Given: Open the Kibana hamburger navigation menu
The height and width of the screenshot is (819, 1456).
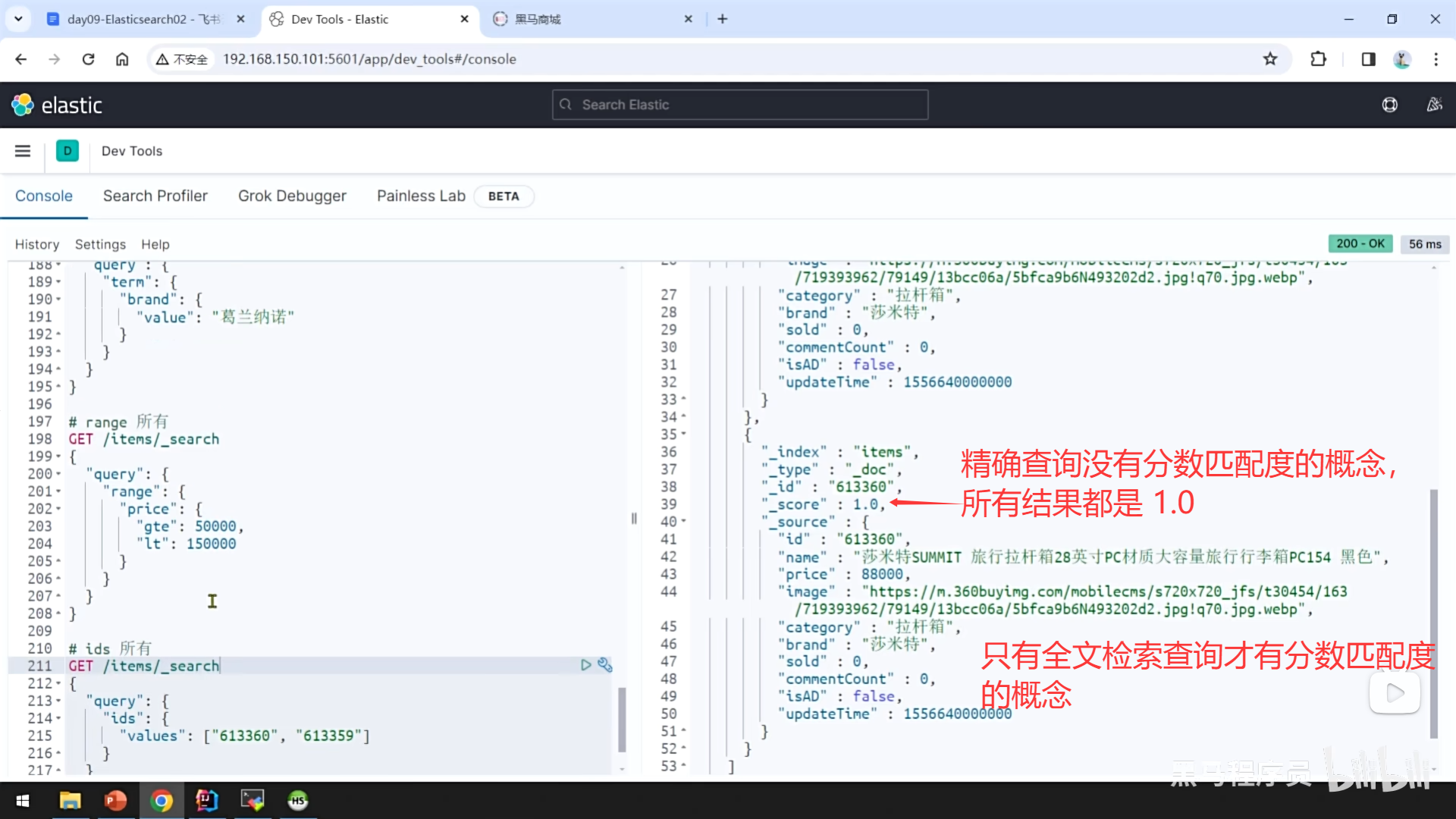Looking at the screenshot, I should tap(23, 151).
